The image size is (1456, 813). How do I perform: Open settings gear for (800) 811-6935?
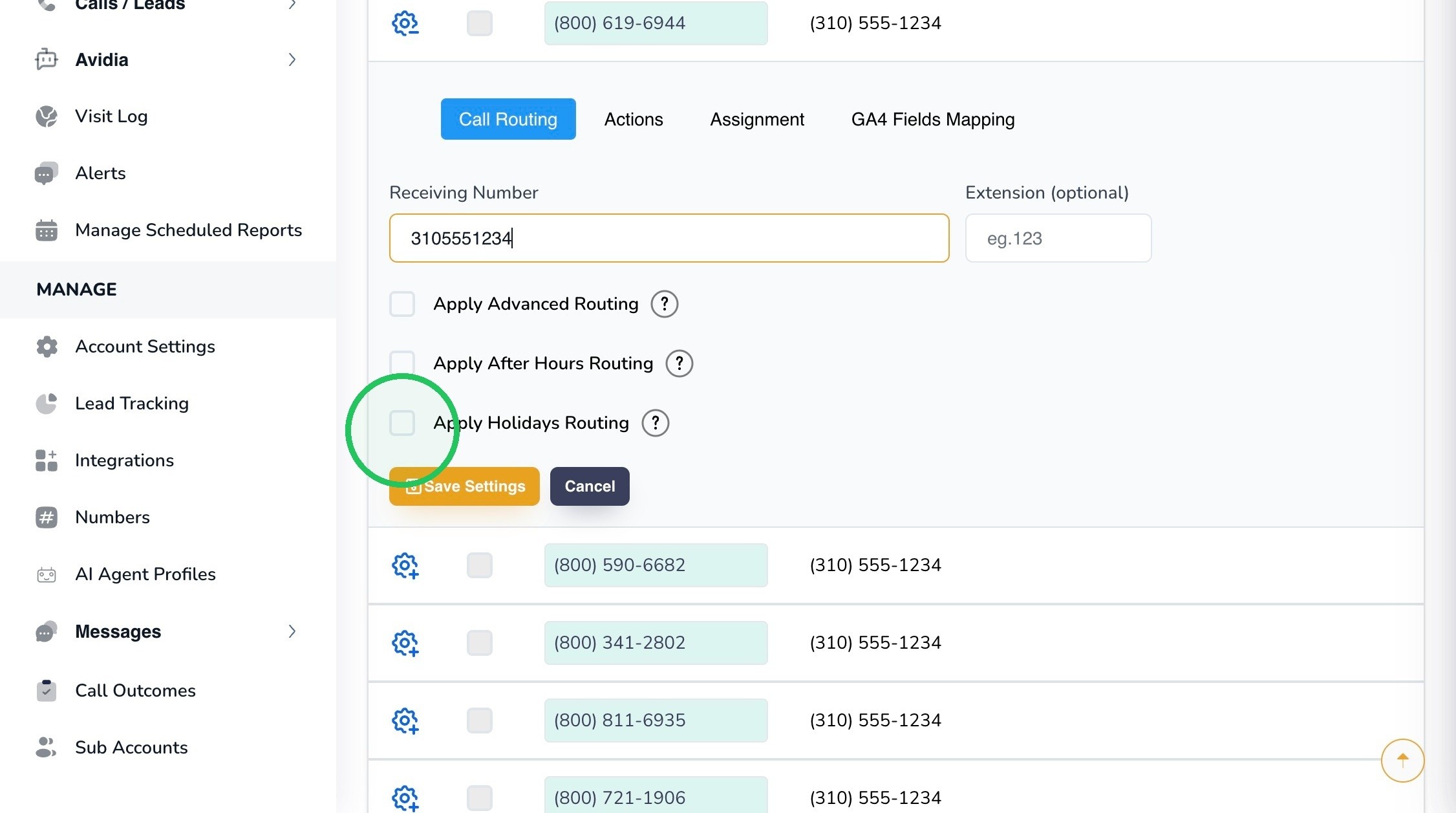(x=405, y=721)
